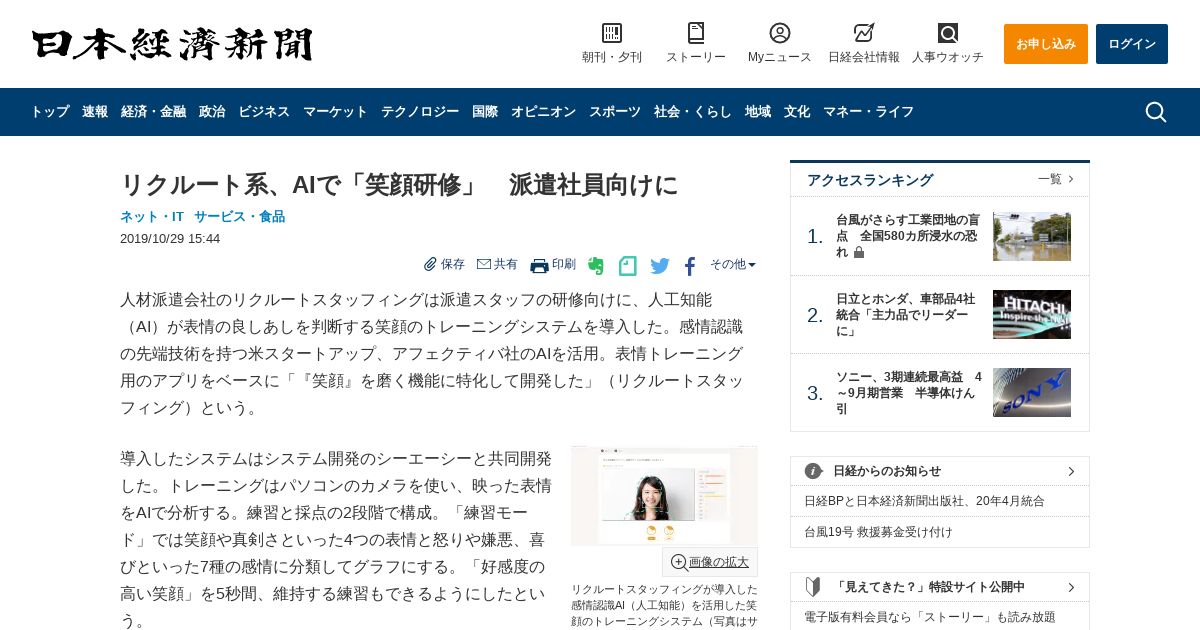Open the 朝刊・夕刊 newspaper icon

click(x=612, y=34)
